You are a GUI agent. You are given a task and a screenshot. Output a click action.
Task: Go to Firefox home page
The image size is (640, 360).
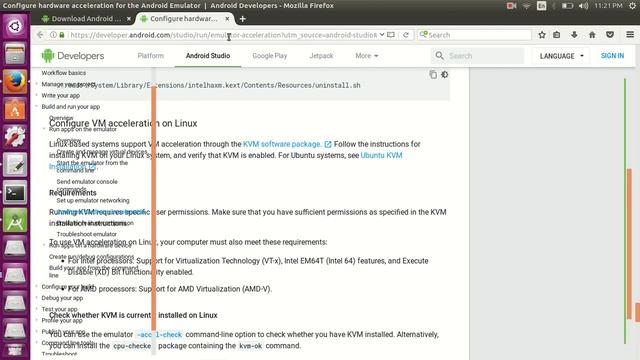[592, 35]
